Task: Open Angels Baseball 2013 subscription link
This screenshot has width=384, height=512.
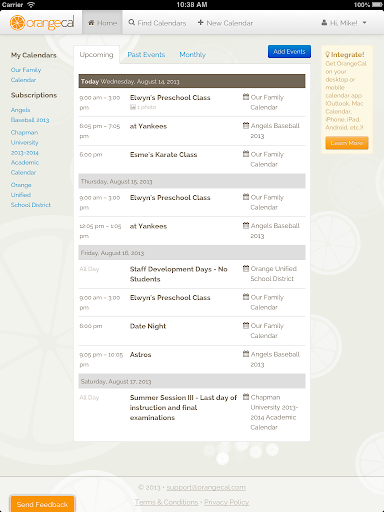Action: tap(30, 115)
